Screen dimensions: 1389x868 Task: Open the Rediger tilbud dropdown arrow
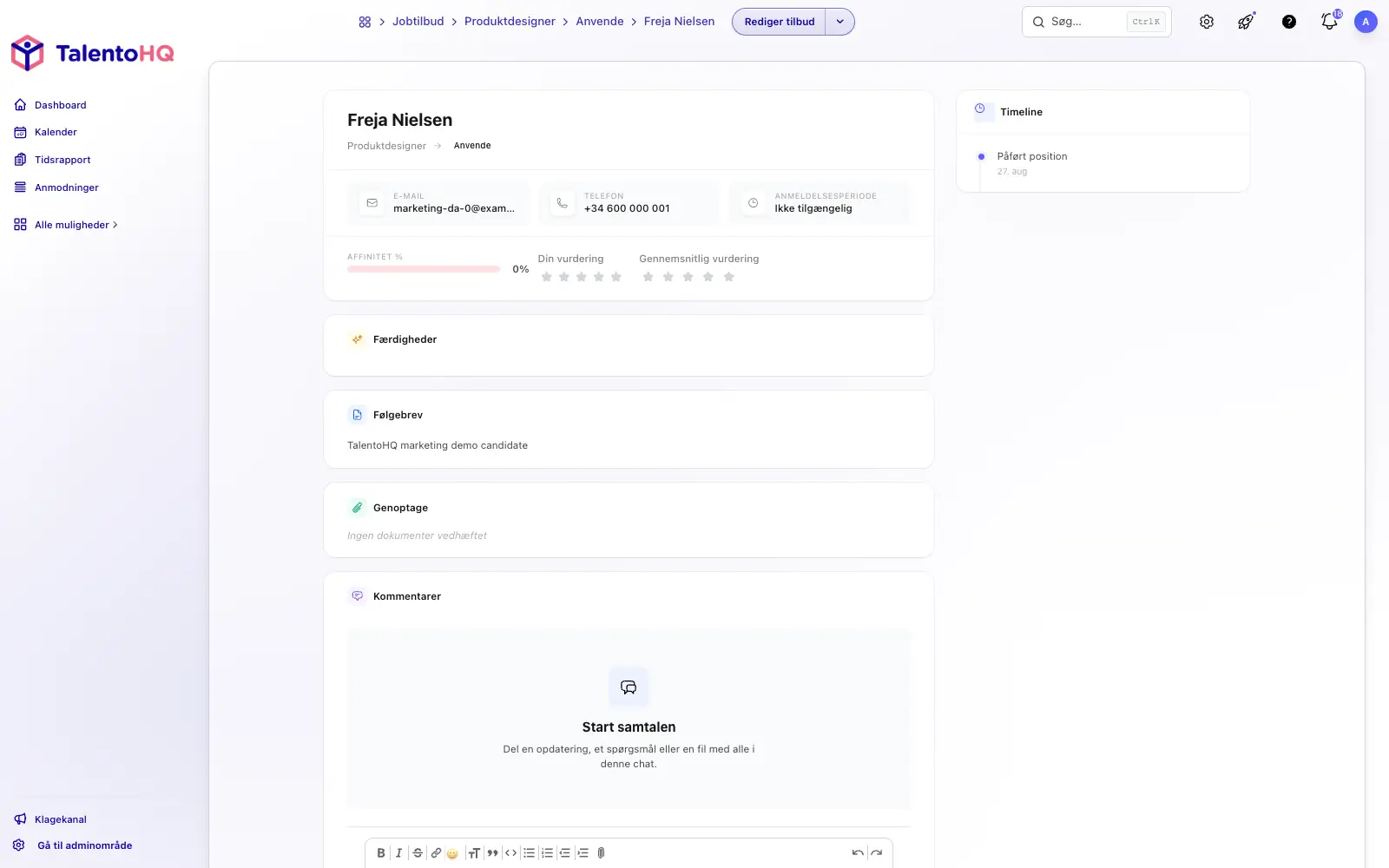839,22
